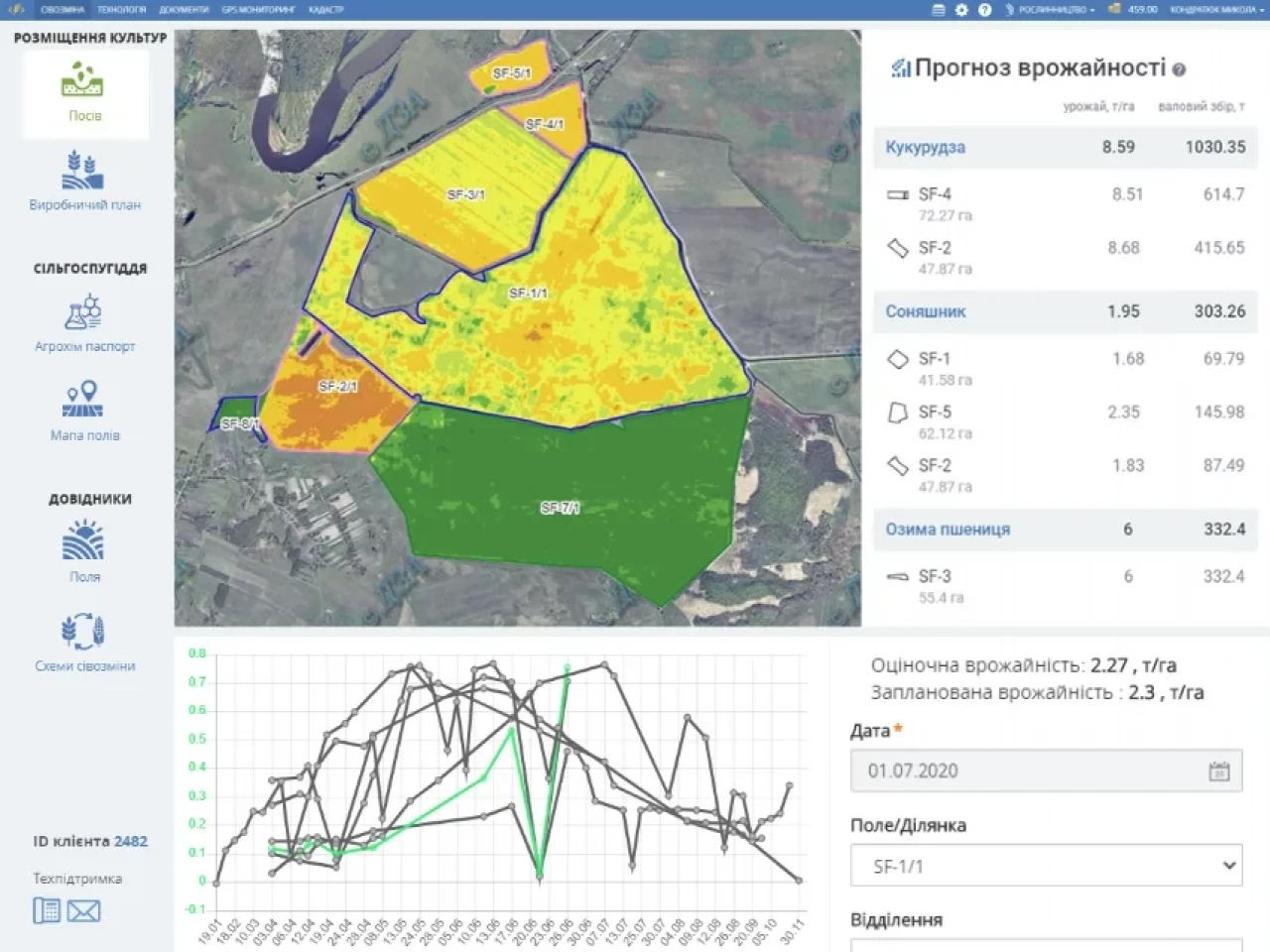Open the user account dropdown menu
This screenshot has width=1270, height=952.
(x=1216, y=10)
